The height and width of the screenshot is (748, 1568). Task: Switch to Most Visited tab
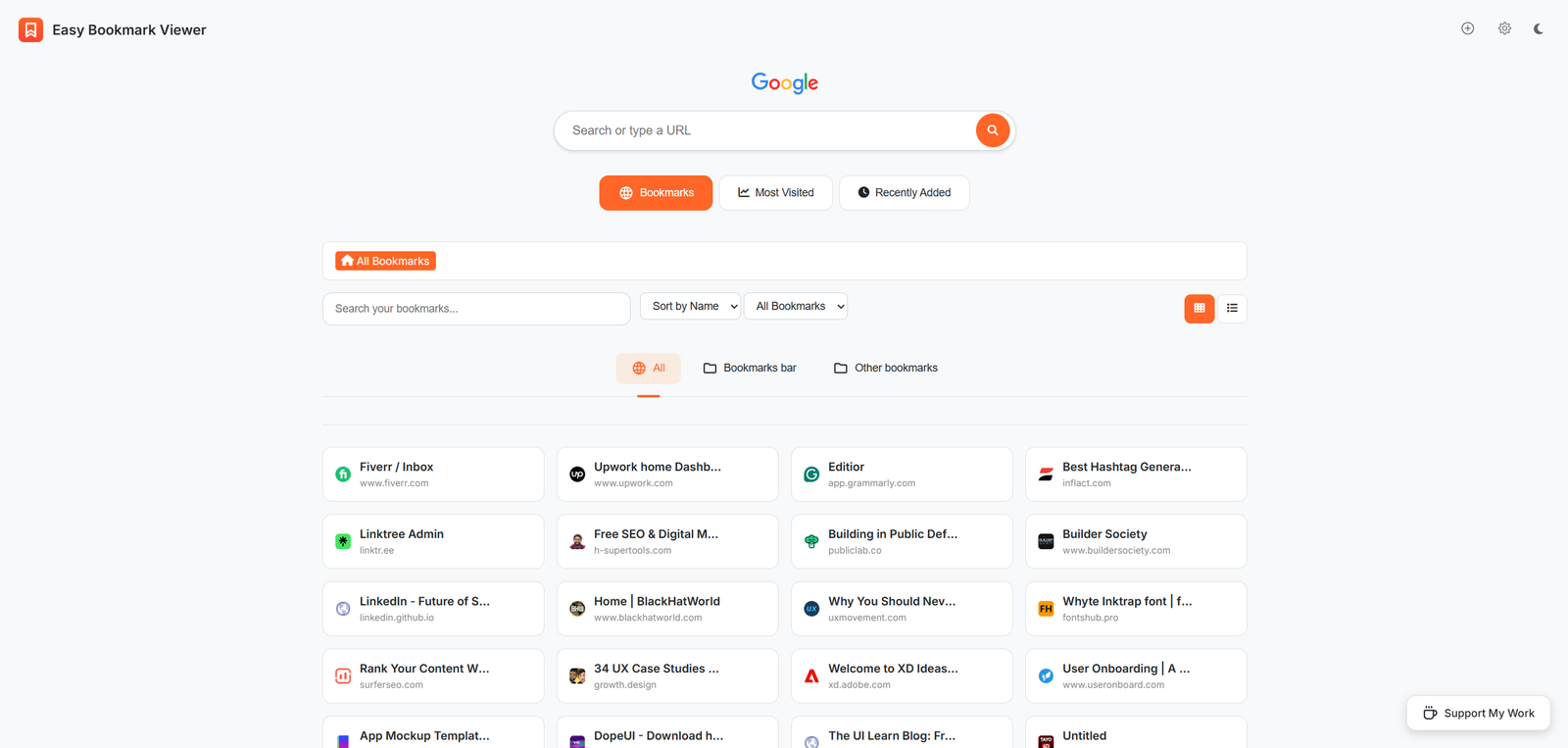[x=775, y=193]
